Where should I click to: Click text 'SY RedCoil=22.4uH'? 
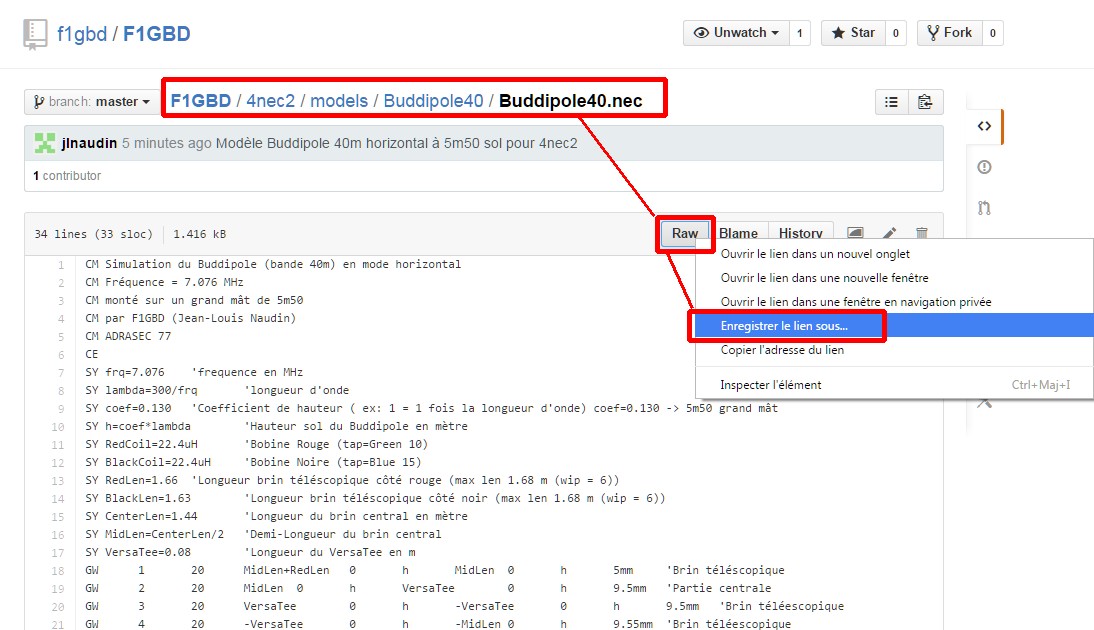pos(141,444)
